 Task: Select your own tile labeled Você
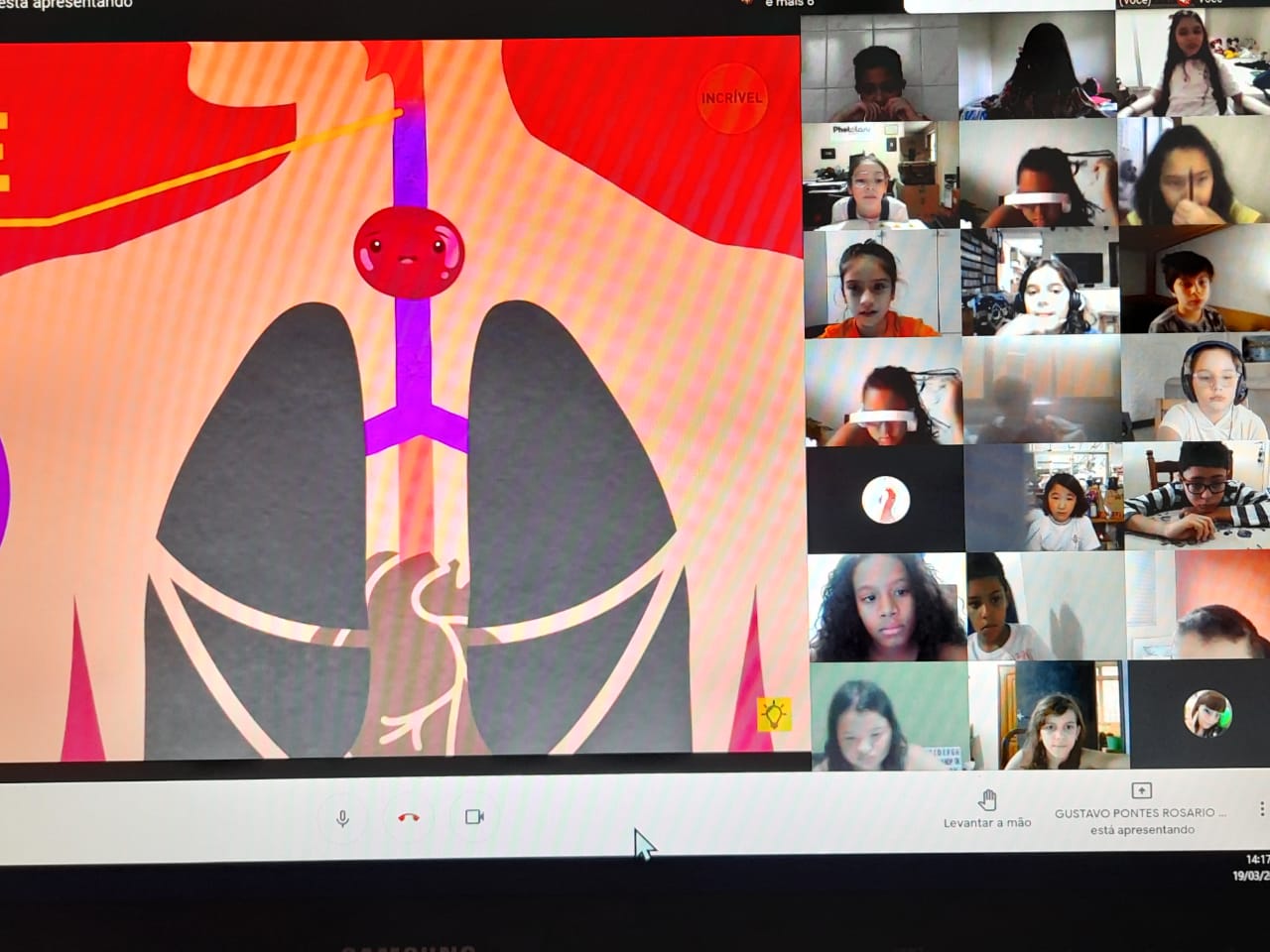1194,62
